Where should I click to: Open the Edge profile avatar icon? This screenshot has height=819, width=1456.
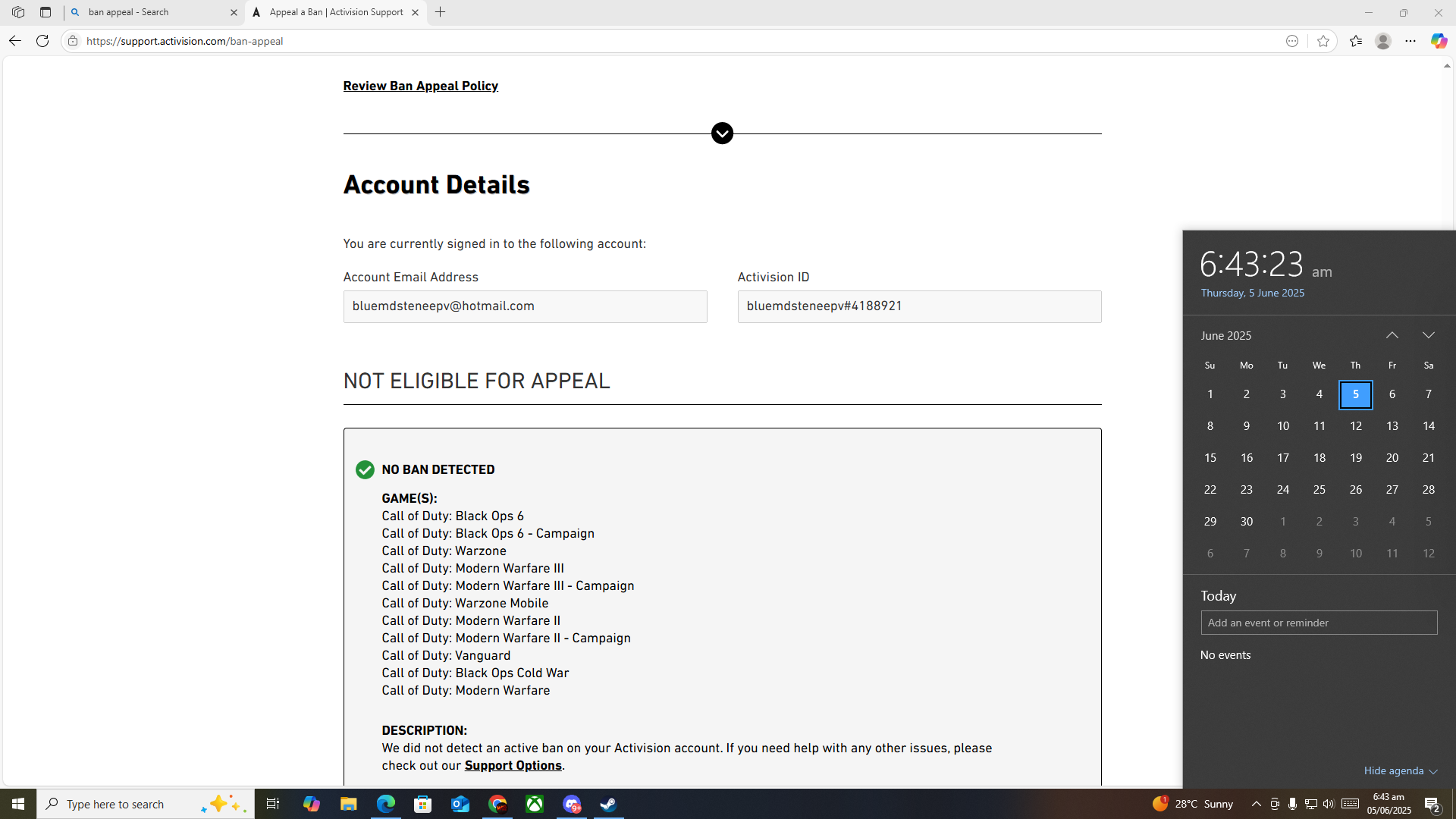(x=1382, y=41)
